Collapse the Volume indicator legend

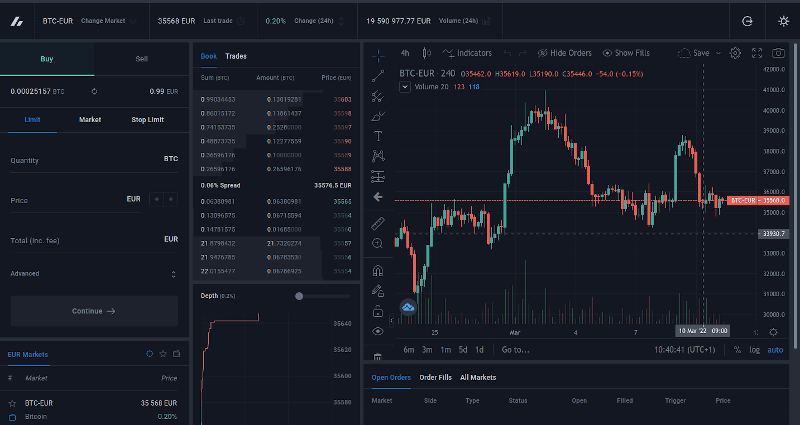click(x=405, y=87)
